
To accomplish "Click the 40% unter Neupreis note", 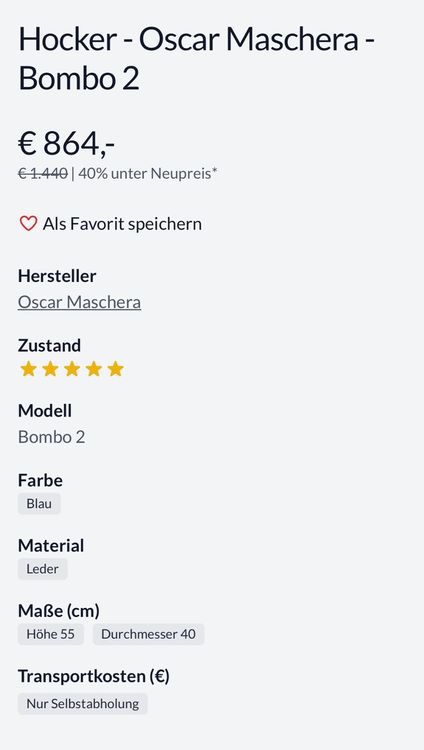I will pyautogui.click(x=147, y=173).
